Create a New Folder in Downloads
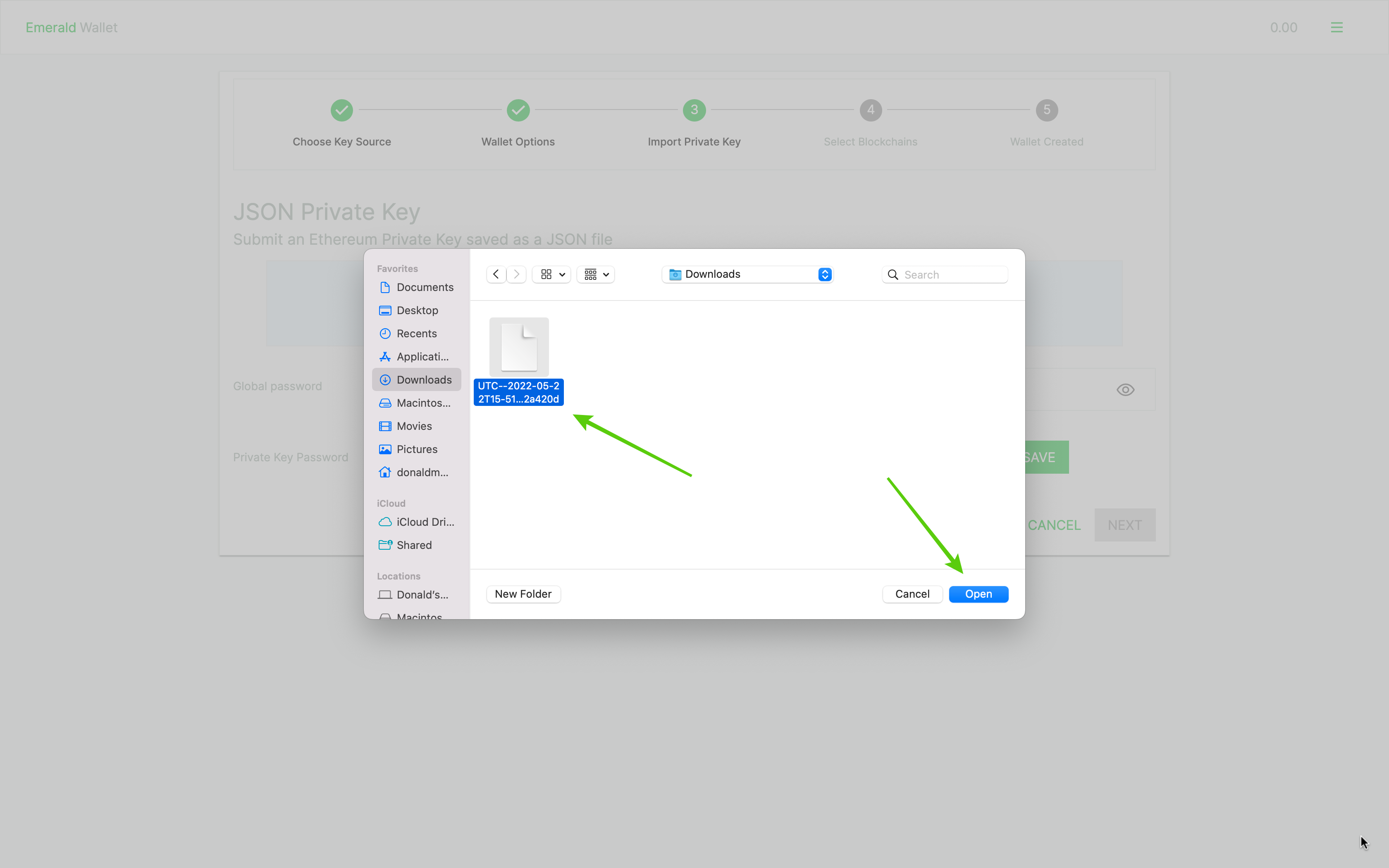The height and width of the screenshot is (868, 1389). 522,594
